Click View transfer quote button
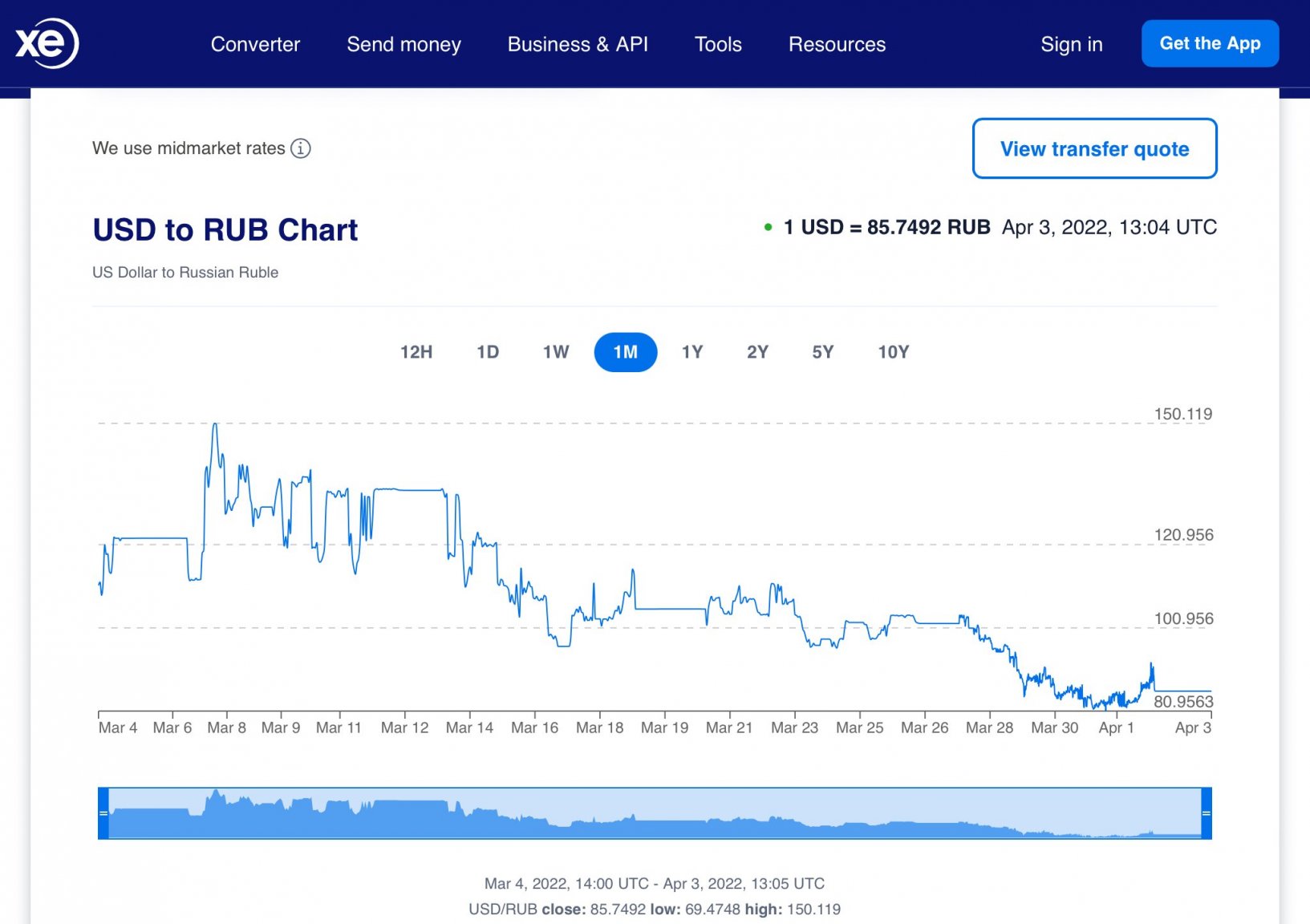Screen dimensions: 1310x924 point(1094,148)
